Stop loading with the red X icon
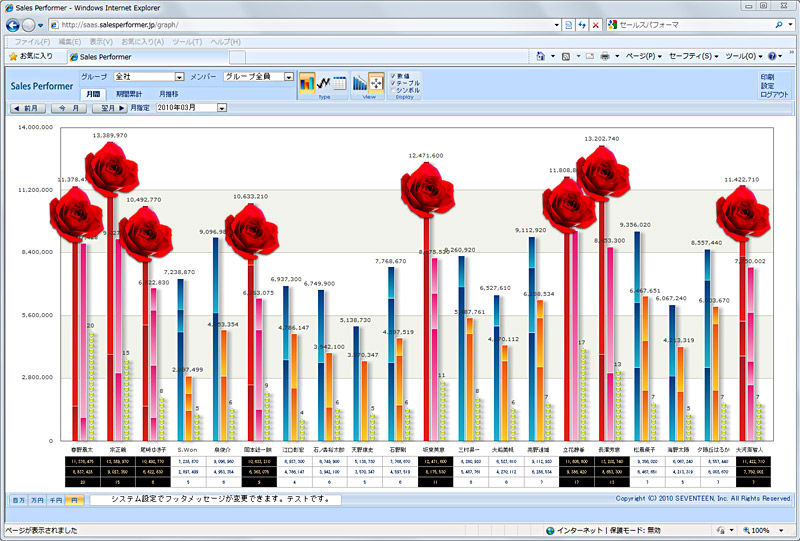 click(595, 24)
